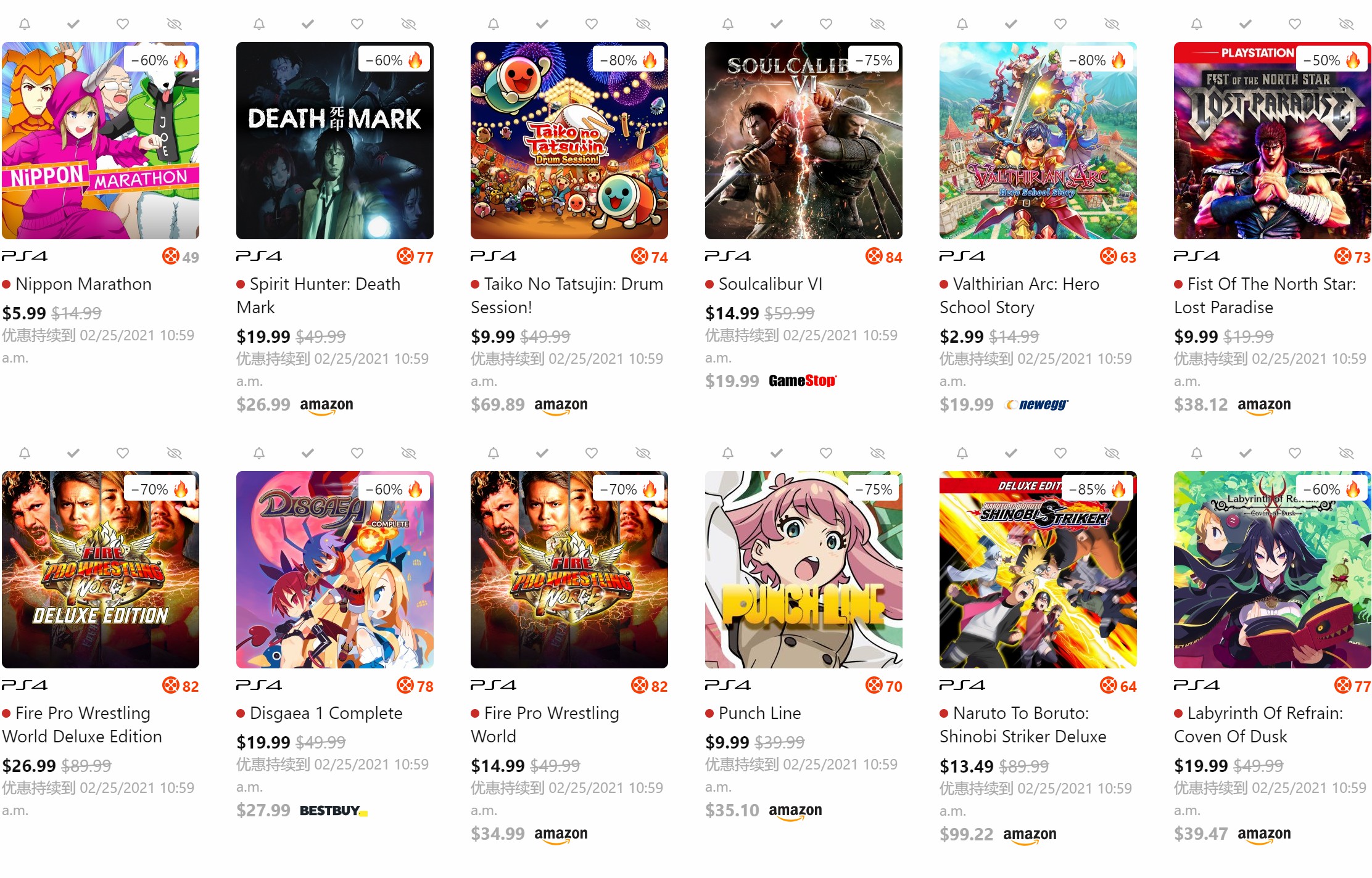The height and width of the screenshot is (878, 1372).
Task: Mark Spirit Hunter: Death Mark as owned with checkmark
Action: [308, 24]
